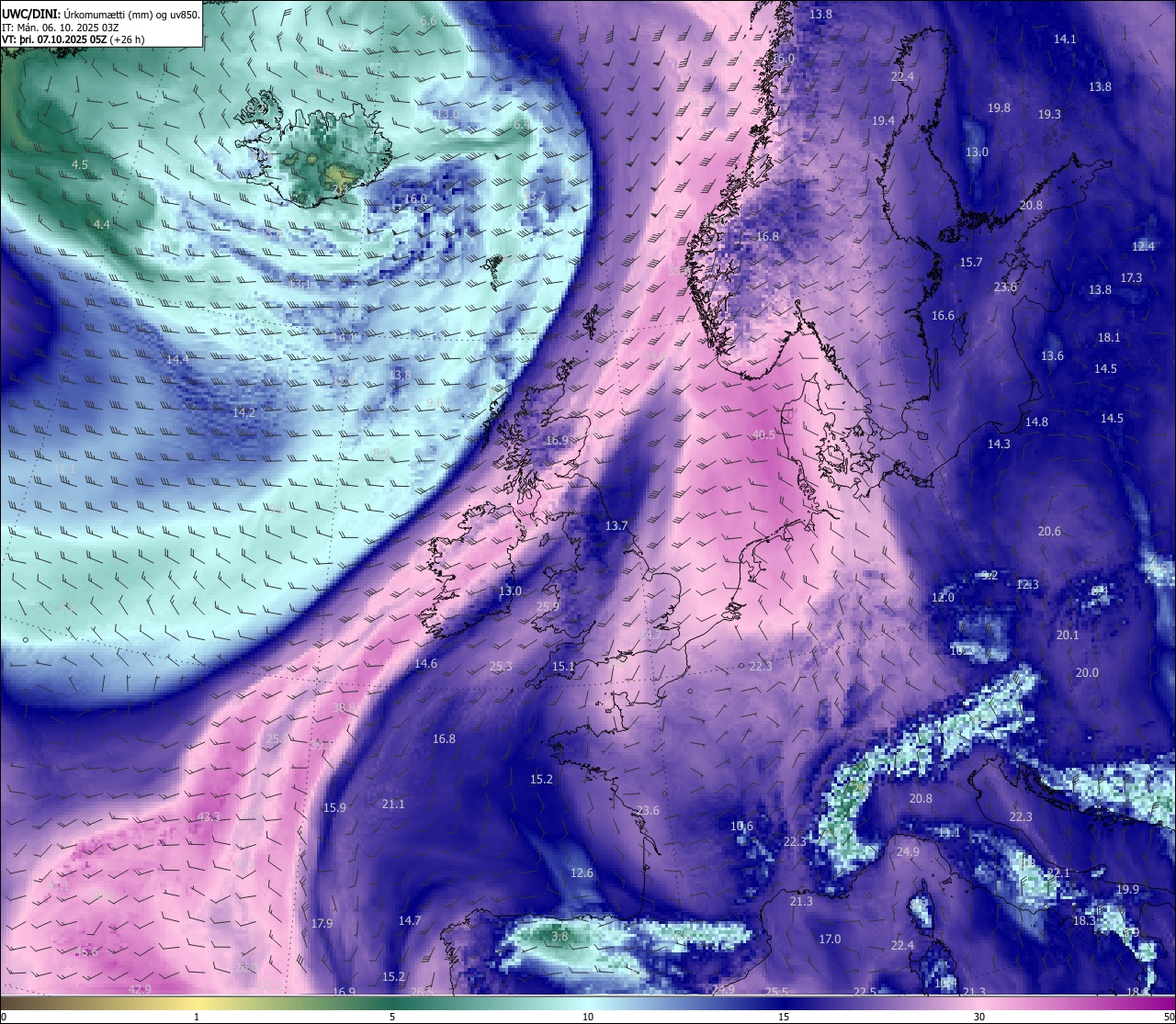Viewport: 1176px width, 1024px height.
Task: Click the initial time 'IT: Mán. 06. 10. 2025 03Z'
Action: (60, 28)
